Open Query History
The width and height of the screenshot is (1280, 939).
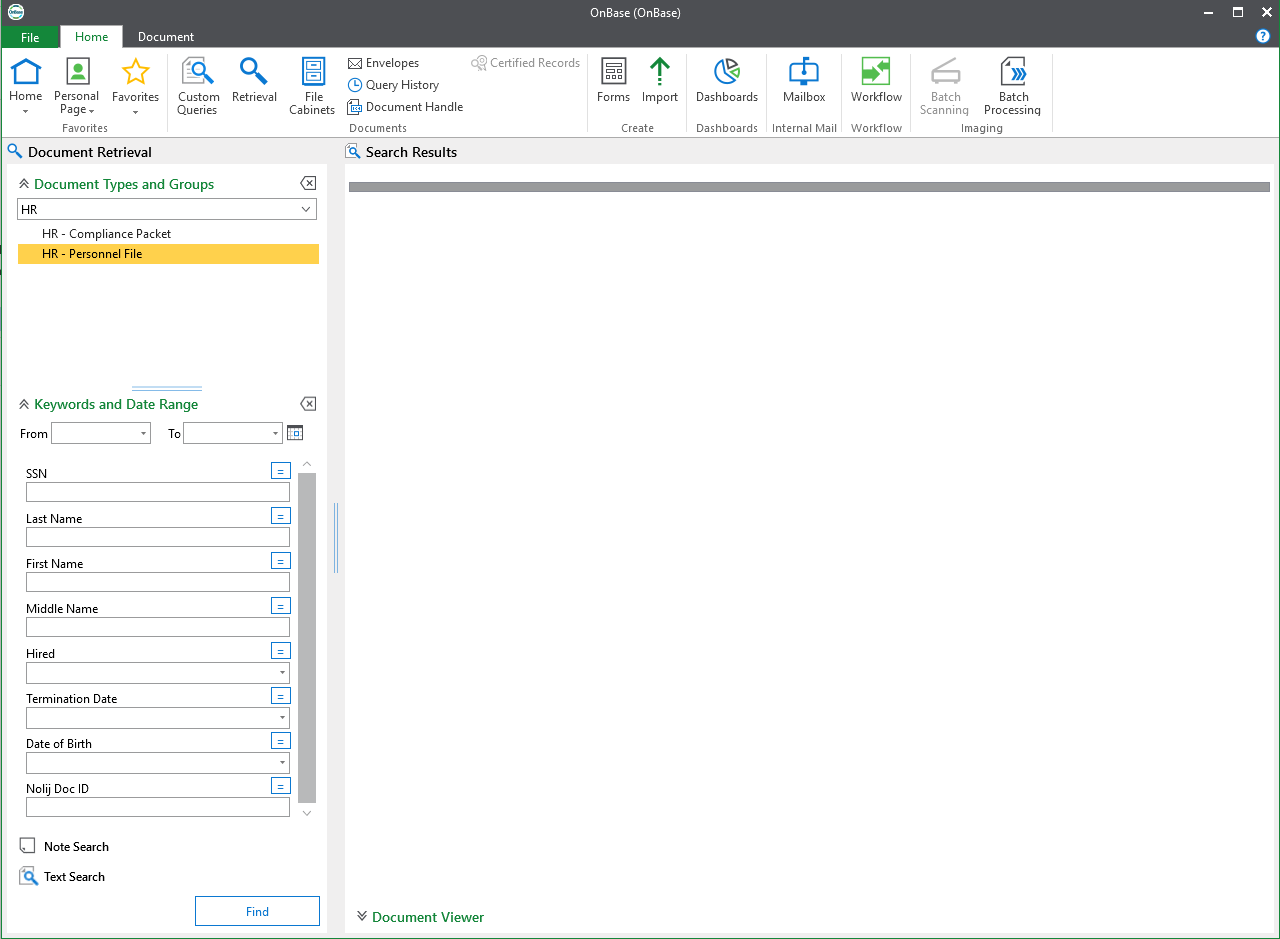(393, 85)
